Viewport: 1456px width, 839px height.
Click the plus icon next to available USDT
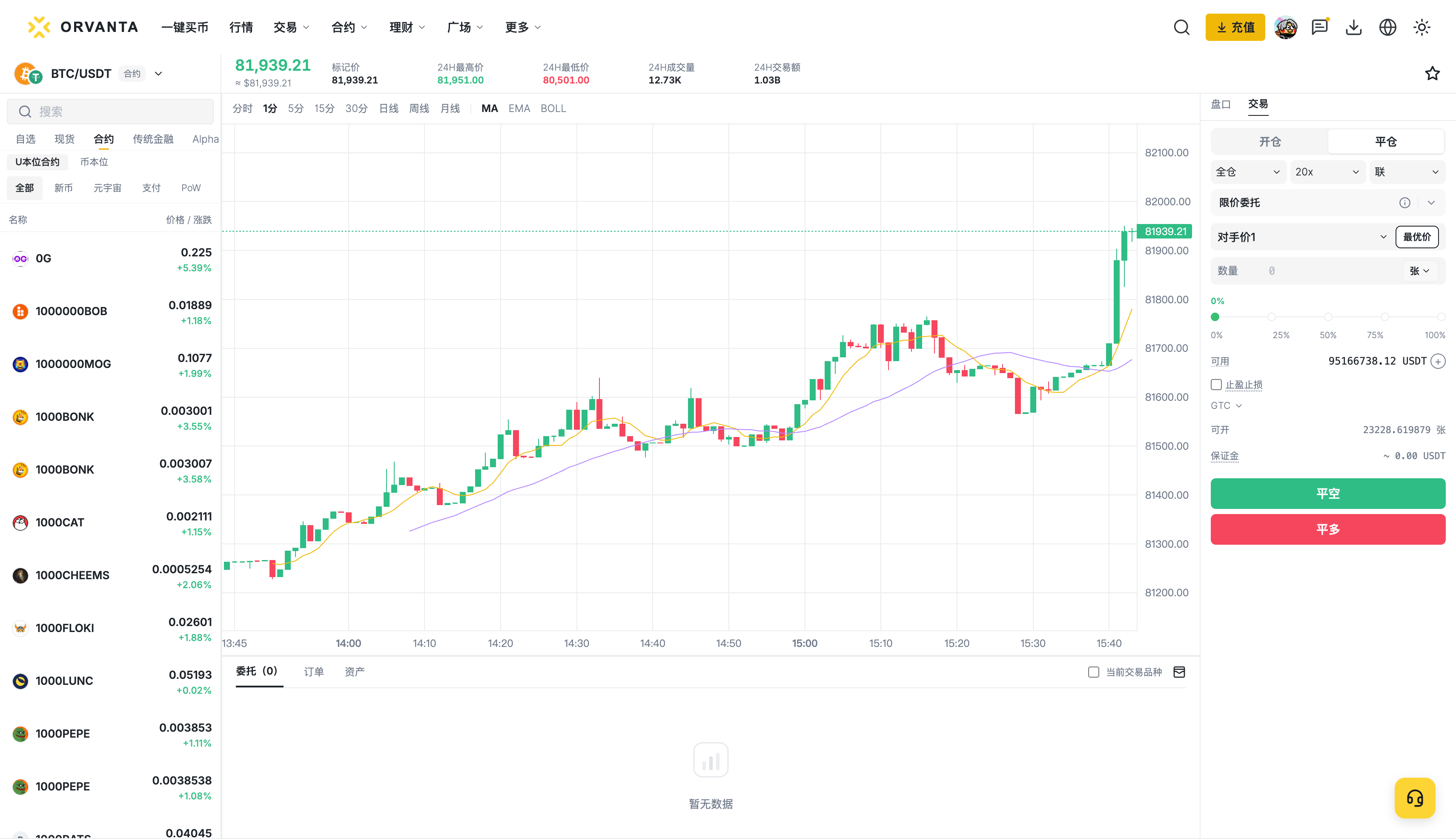[1438, 361]
